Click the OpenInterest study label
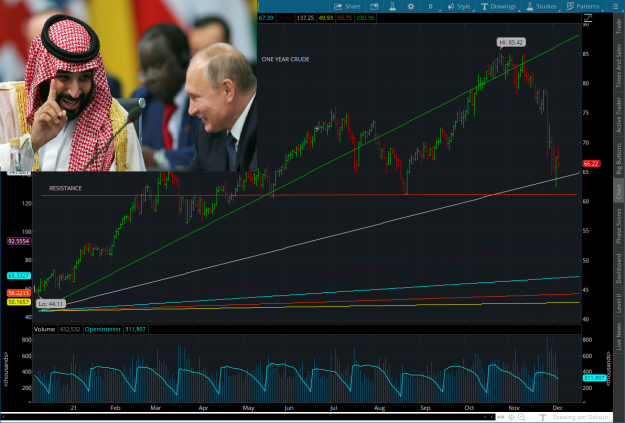625x423 pixels. click(x=102, y=329)
